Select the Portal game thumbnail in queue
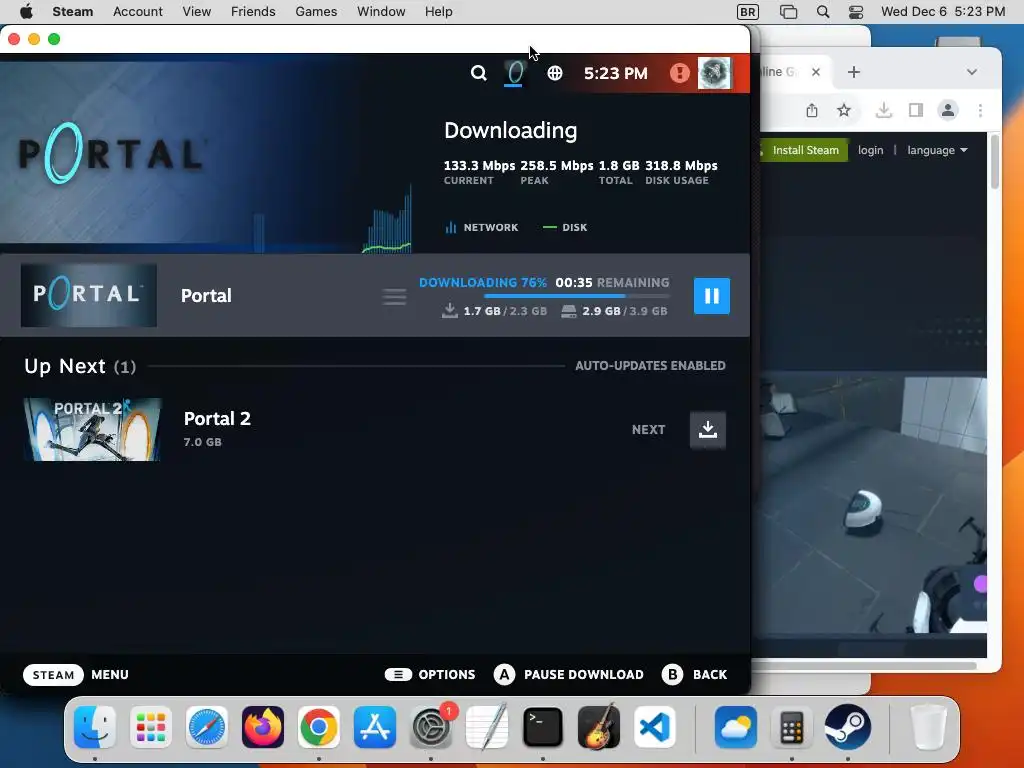1024x768 pixels. (x=89, y=295)
